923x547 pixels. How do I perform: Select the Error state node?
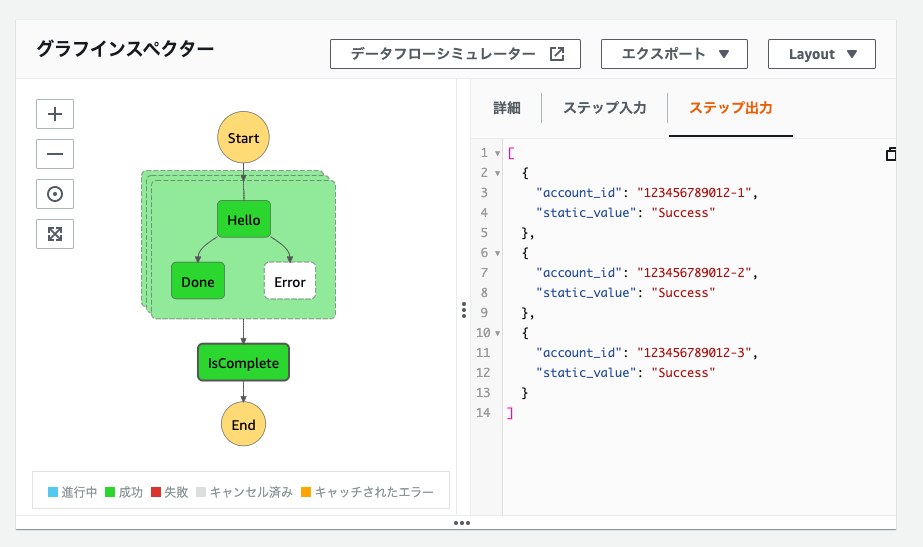[290, 281]
